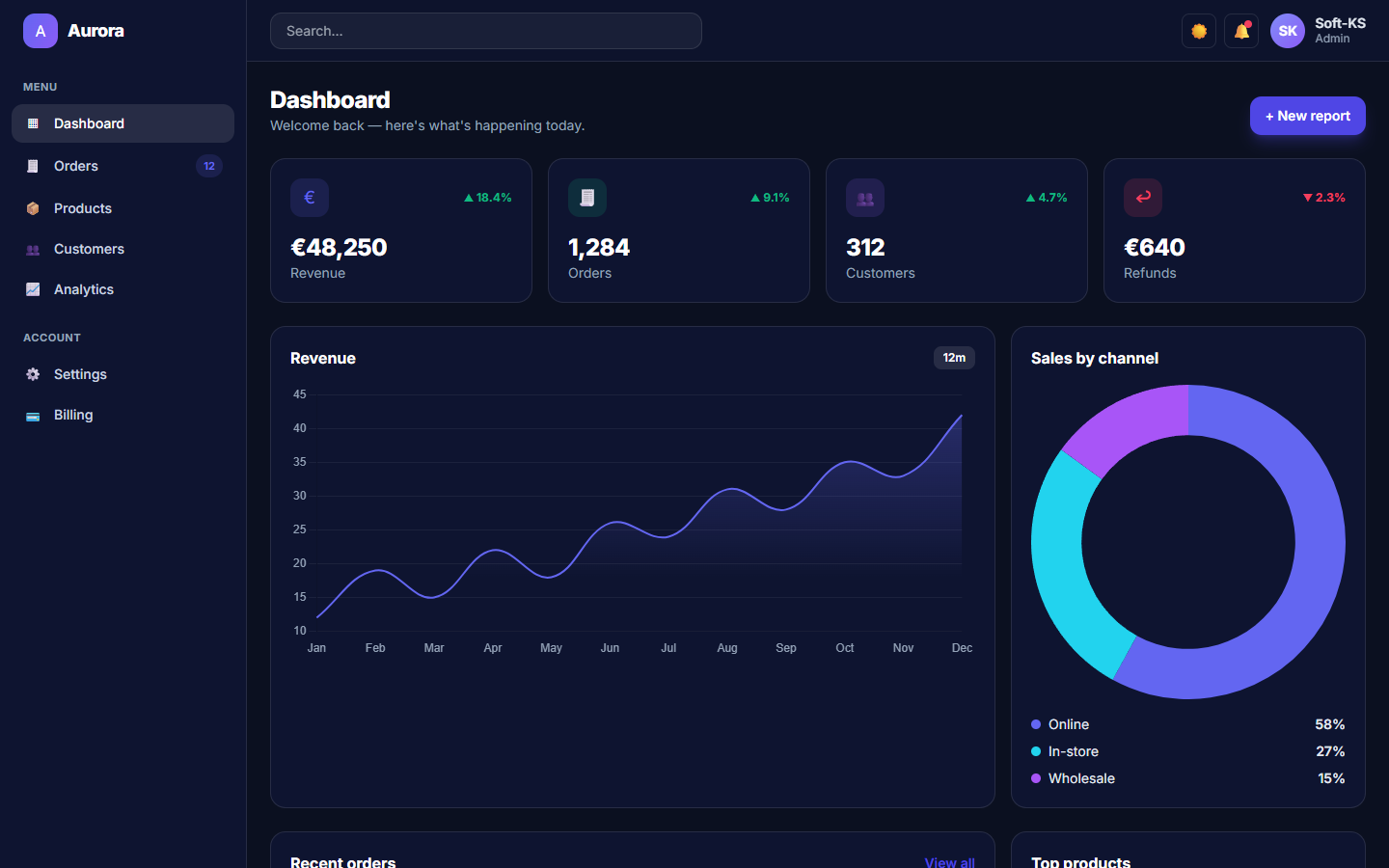This screenshot has height=868, width=1389.
Task: Click the Dec label on chart axis
Action: 962,648
